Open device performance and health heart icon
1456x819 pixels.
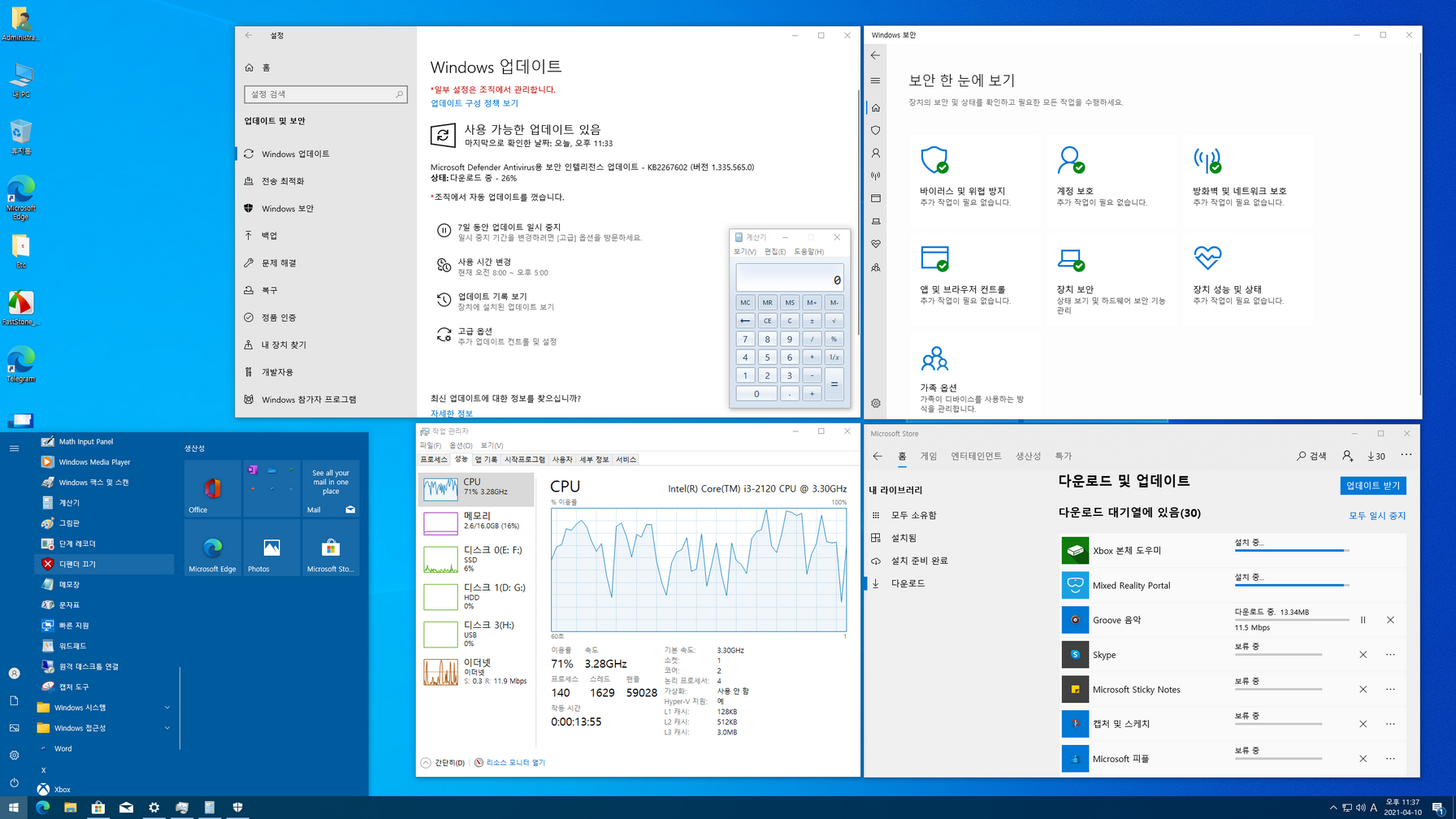pyautogui.click(x=1207, y=258)
